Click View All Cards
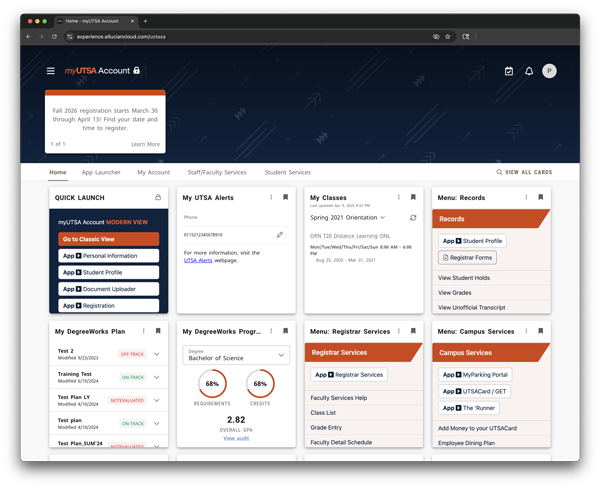600x488 pixels. 528,172
